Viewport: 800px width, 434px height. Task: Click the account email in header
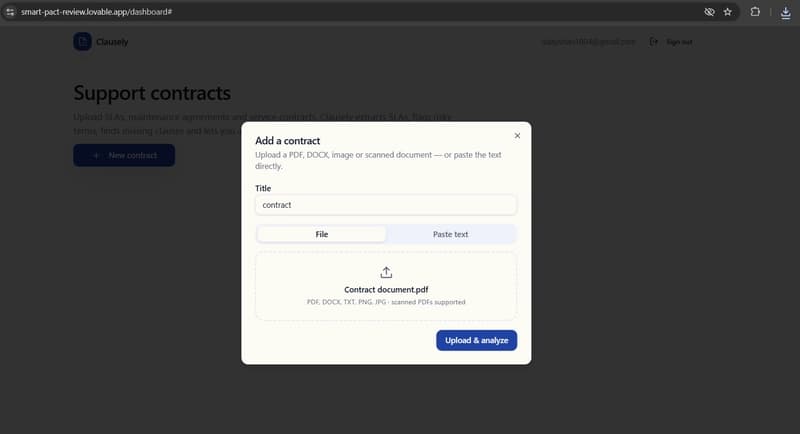coord(588,42)
